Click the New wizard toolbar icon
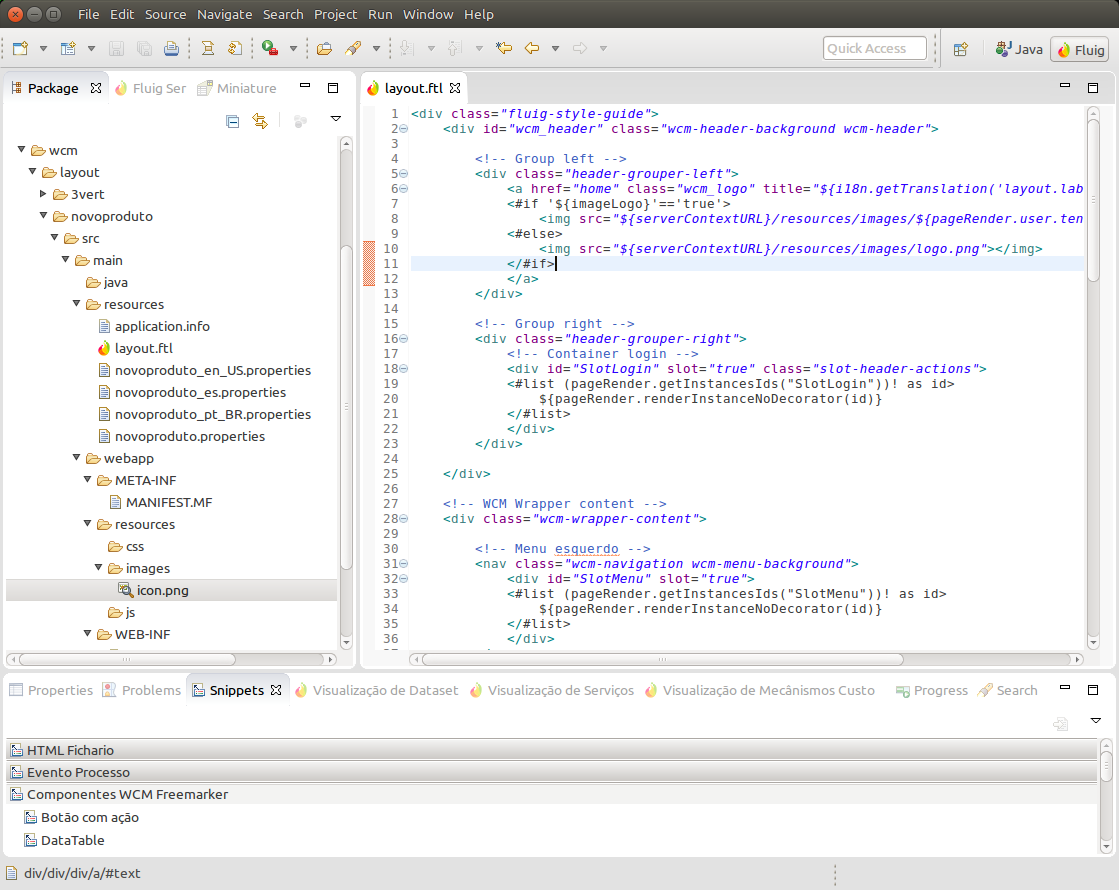The height and width of the screenshot is (890, 1119). [x=20, y=48]
